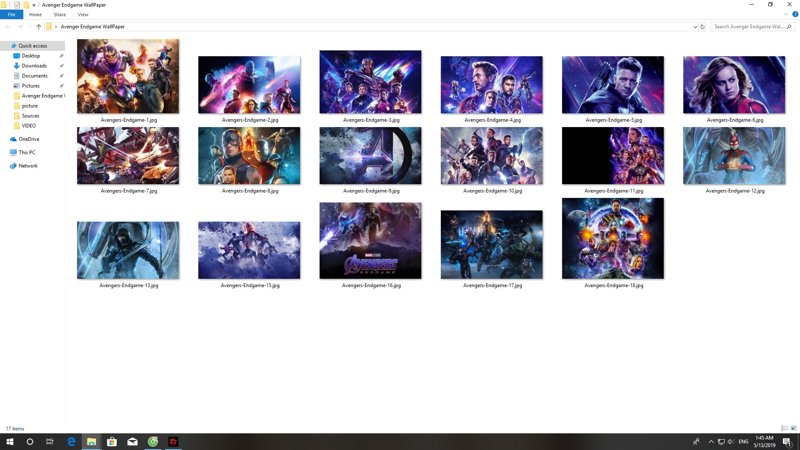Click the Forward navigation arrow

click(20, 27)
